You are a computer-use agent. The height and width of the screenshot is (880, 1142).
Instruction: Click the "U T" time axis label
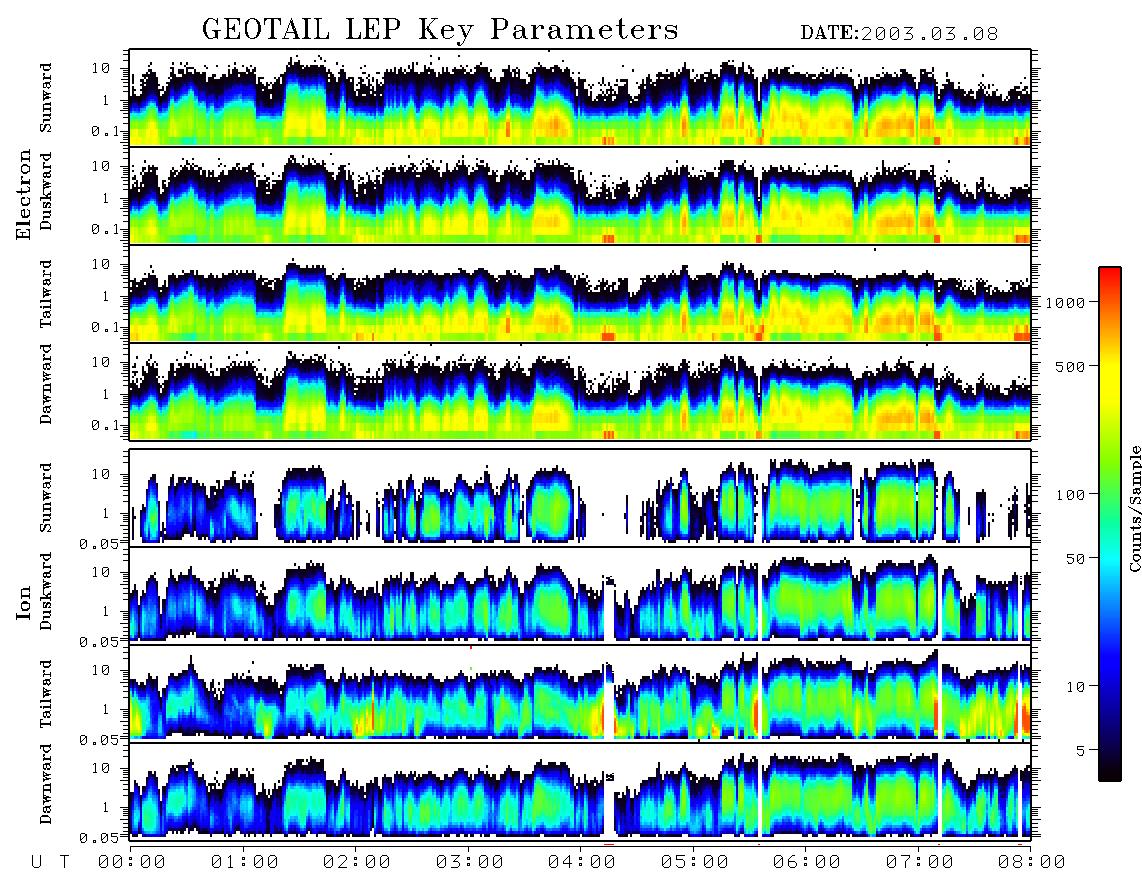pos(50,862)
